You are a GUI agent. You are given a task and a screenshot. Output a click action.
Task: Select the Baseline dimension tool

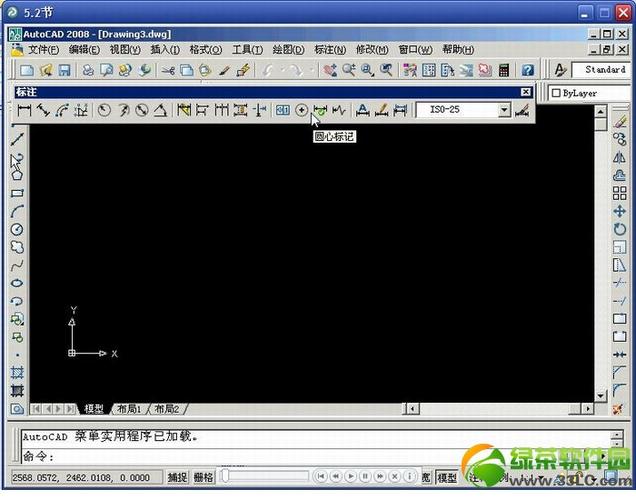pyautogui.click(x=202, y=110)
